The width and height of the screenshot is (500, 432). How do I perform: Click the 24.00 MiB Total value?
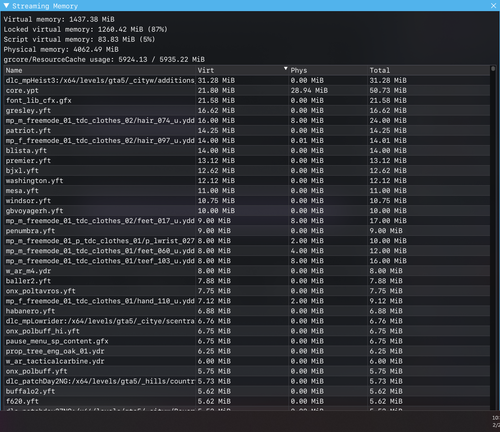coord(388,120)
